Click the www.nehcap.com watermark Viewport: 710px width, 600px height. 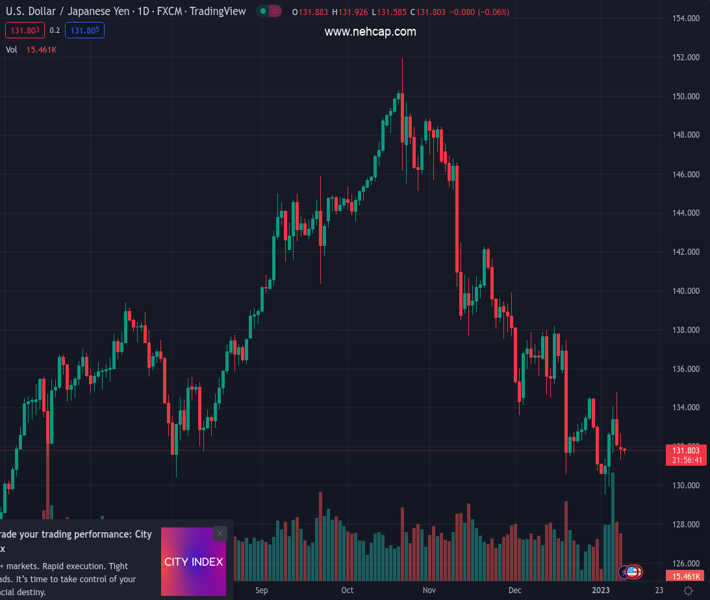[x=370, y=32]
